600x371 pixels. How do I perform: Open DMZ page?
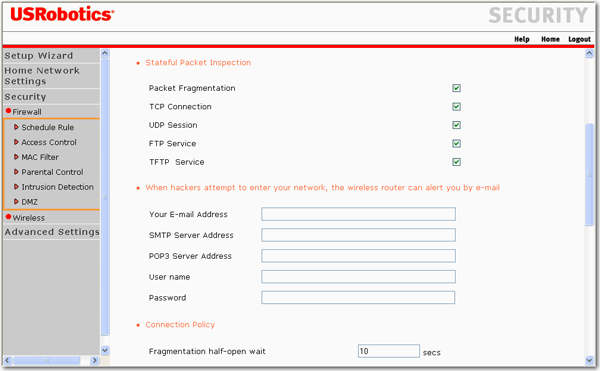point(29,202)
